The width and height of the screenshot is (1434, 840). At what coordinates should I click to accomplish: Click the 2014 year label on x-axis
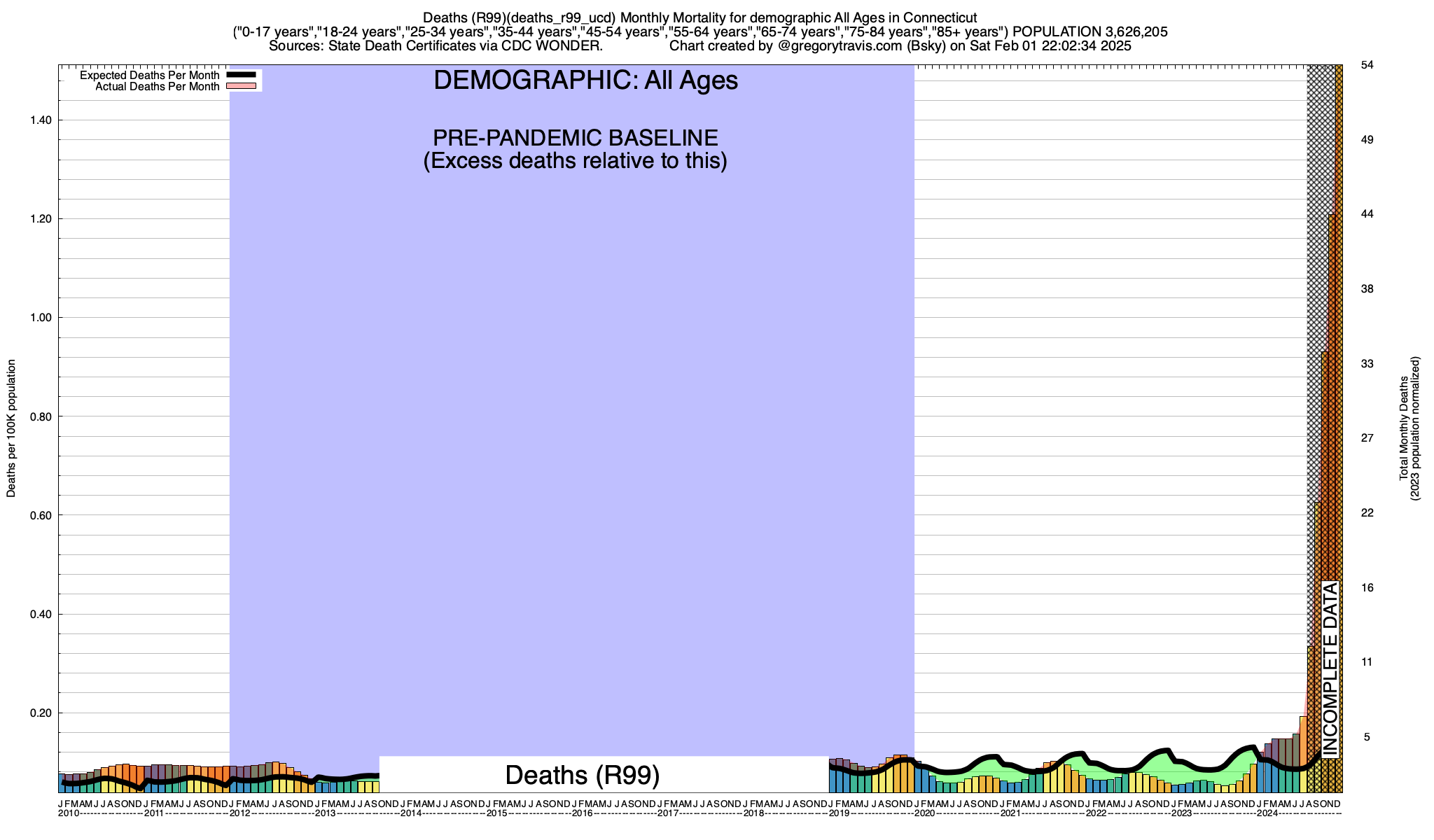pos(412,813)
